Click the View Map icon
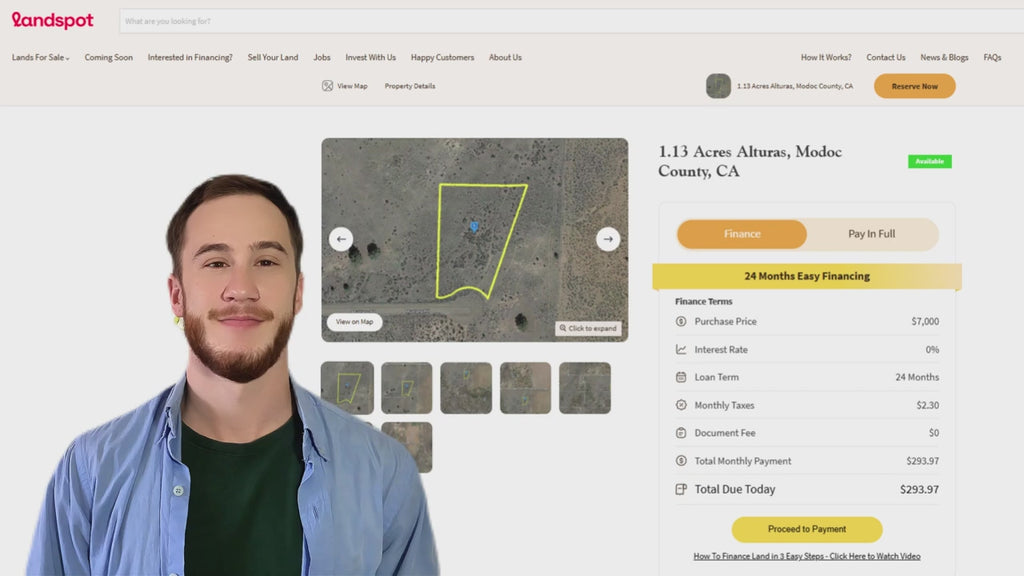 click(x=327, y=86)
